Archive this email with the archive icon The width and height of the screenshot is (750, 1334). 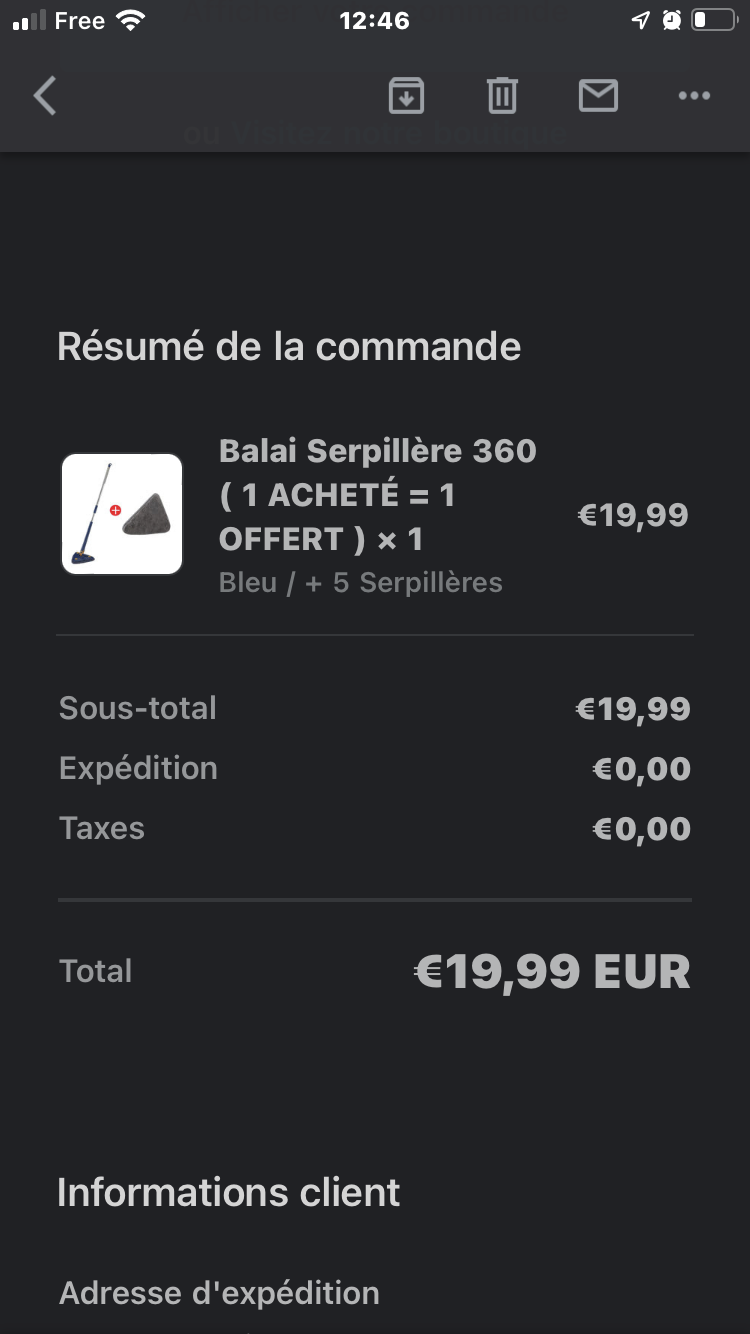click(x=406, y=96)
